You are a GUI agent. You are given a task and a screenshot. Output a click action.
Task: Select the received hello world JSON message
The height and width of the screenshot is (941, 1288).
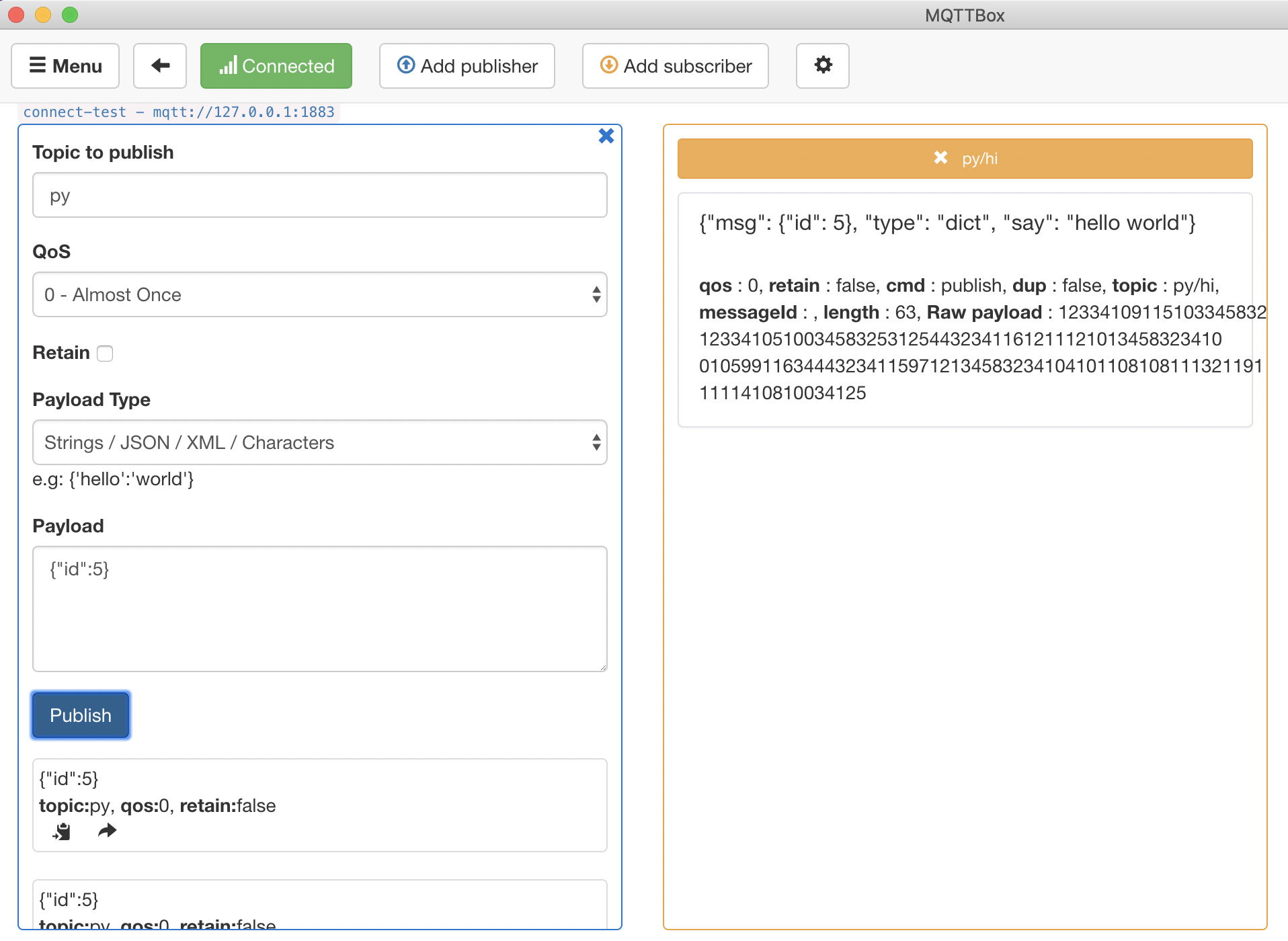[947, 223]
